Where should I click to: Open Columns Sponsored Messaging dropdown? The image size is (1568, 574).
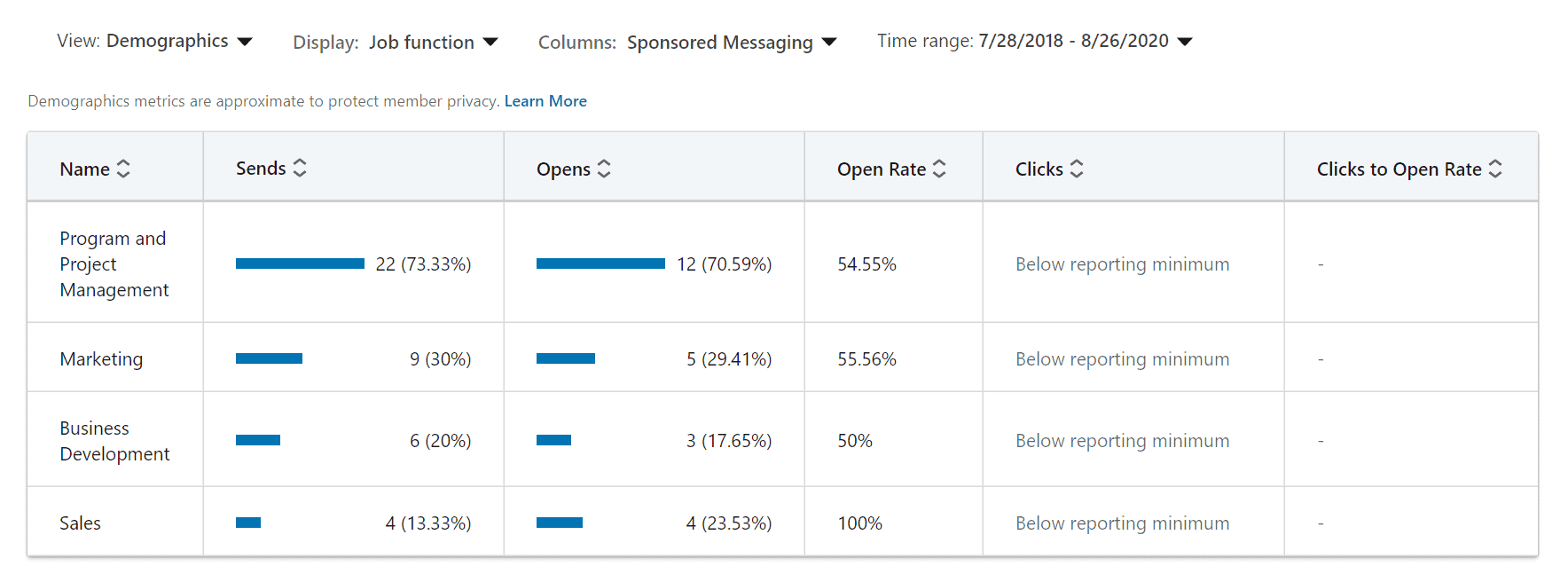[687, 42]
